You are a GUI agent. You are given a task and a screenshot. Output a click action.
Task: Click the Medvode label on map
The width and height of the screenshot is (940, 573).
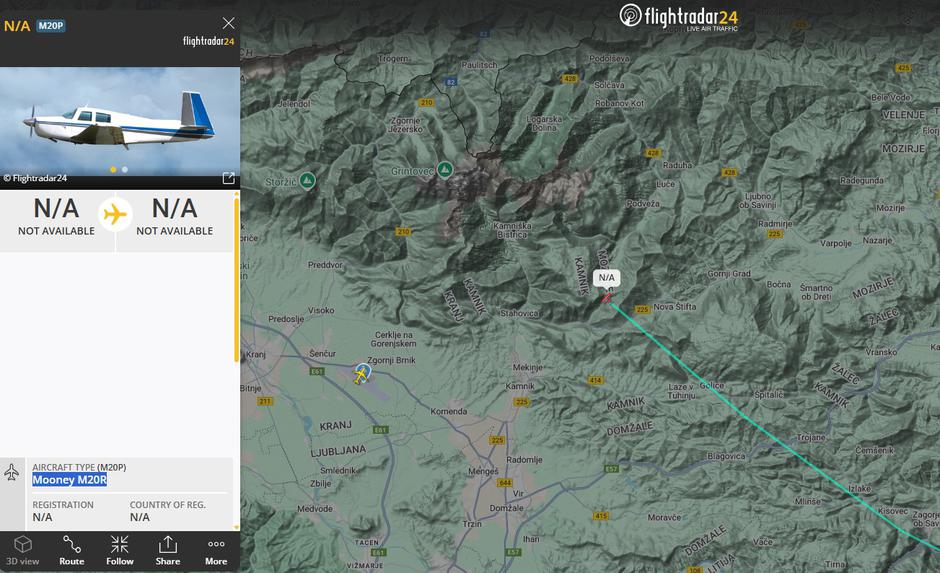tap(315, 508)
